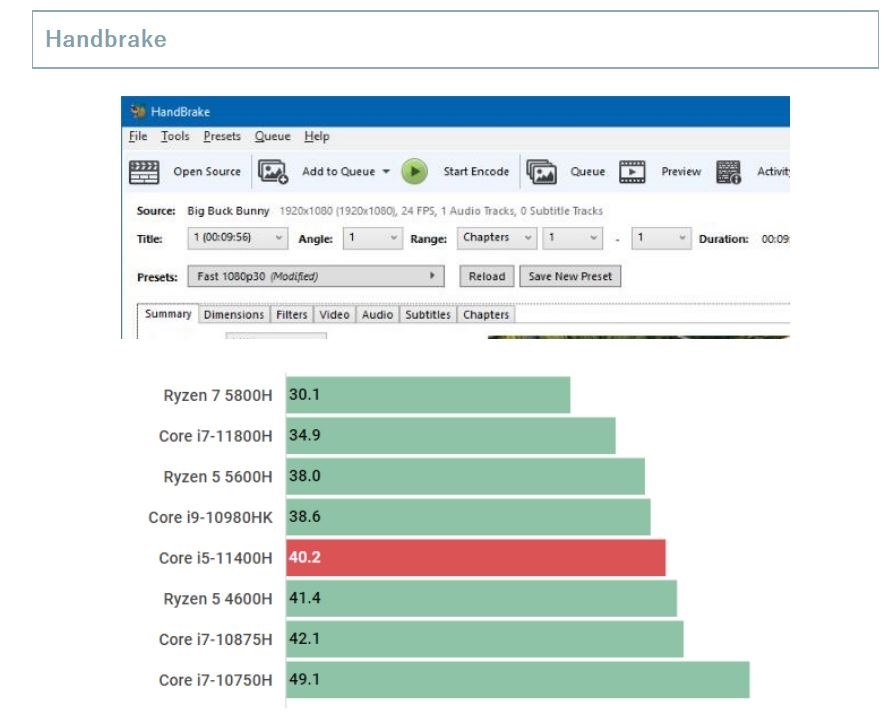
Task: Click the green Start Encode play icon
Action: pyautogui.click(x=414, y=172)
